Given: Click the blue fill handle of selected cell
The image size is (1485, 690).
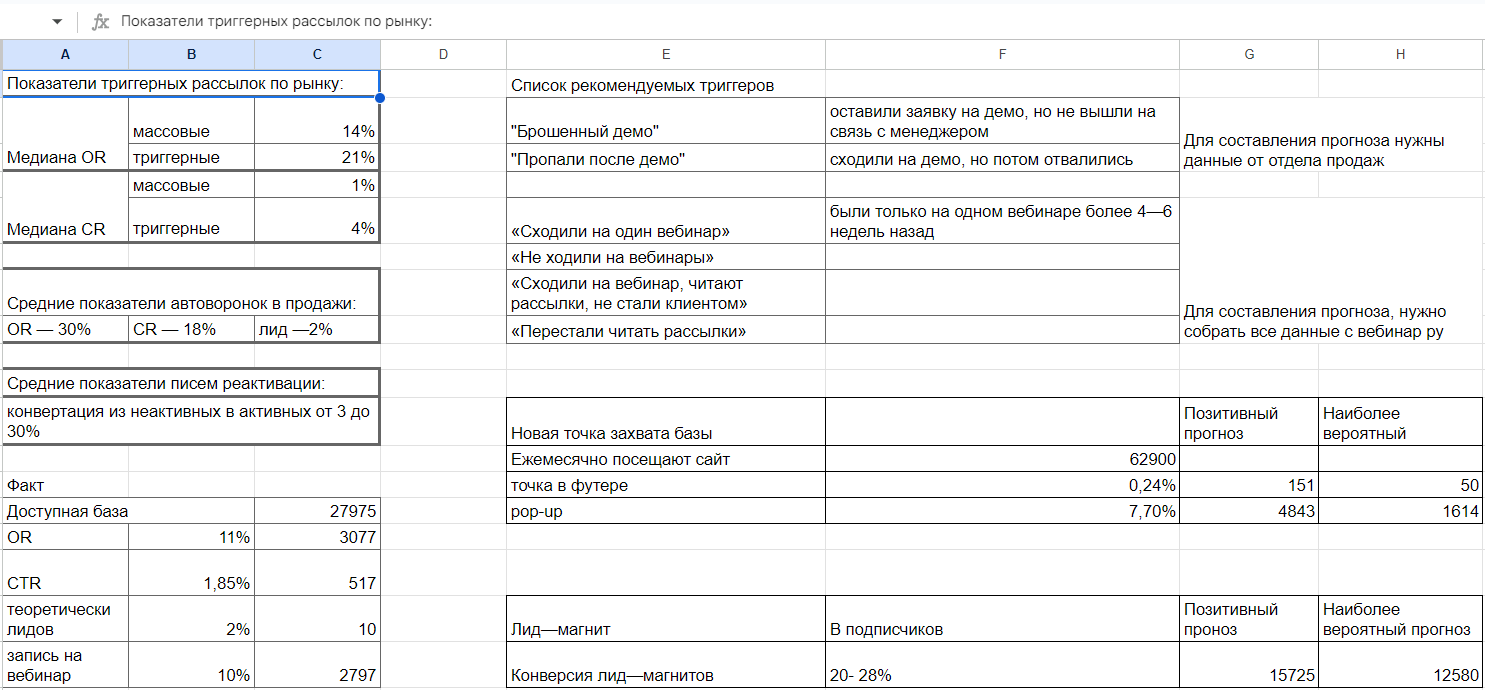Looking at the screenshot, I should click(x=380, y=97).
